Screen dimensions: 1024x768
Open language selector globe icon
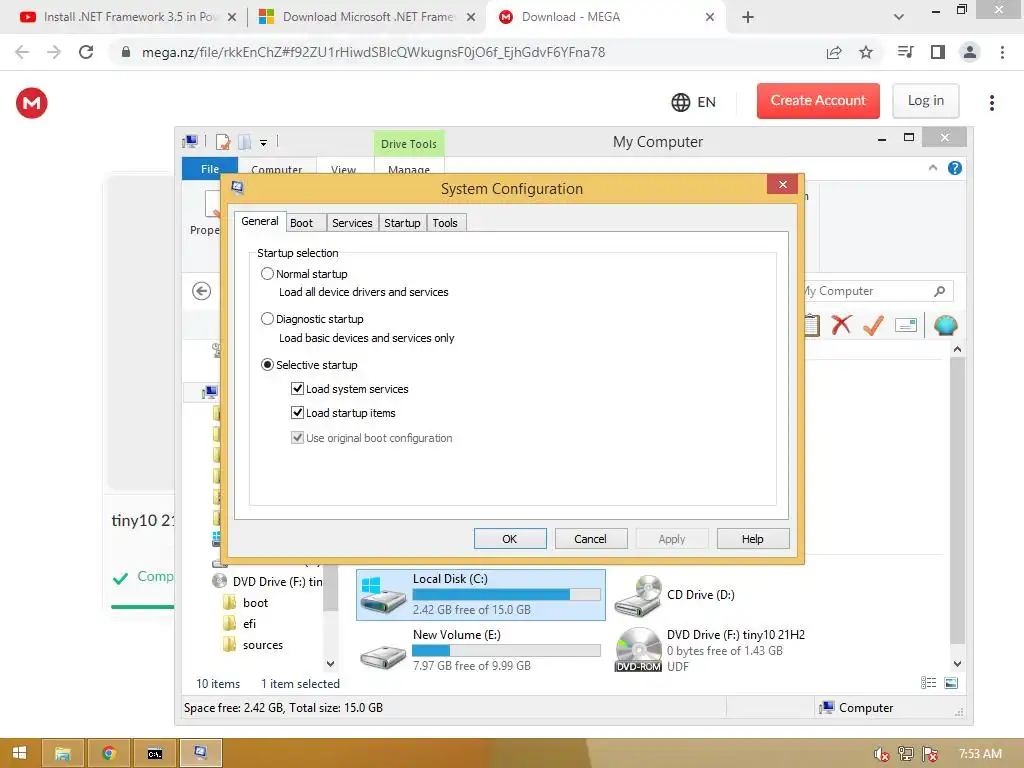(680, 102)
